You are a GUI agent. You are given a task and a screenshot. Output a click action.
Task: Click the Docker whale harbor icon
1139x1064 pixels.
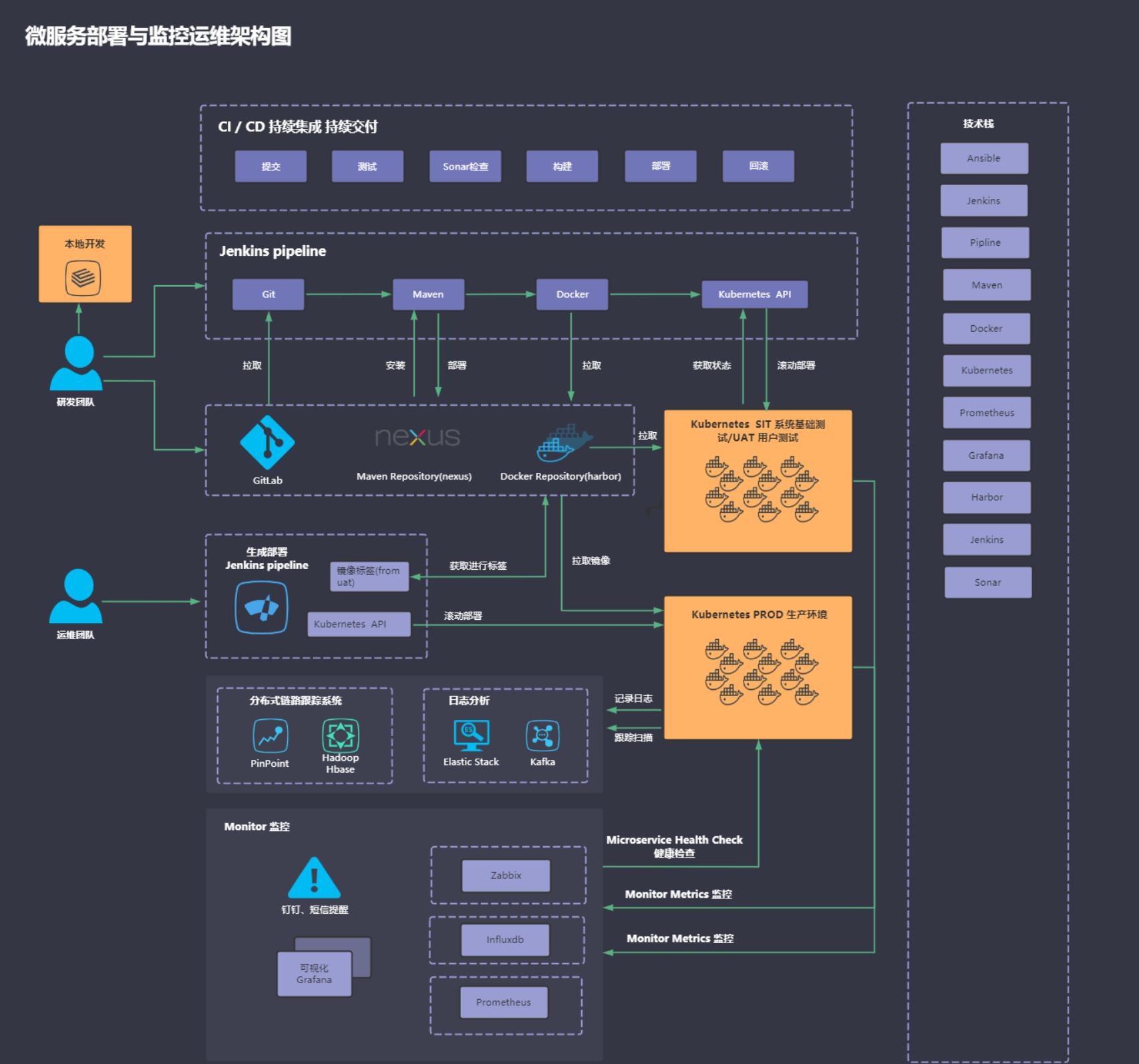point(564,442)
